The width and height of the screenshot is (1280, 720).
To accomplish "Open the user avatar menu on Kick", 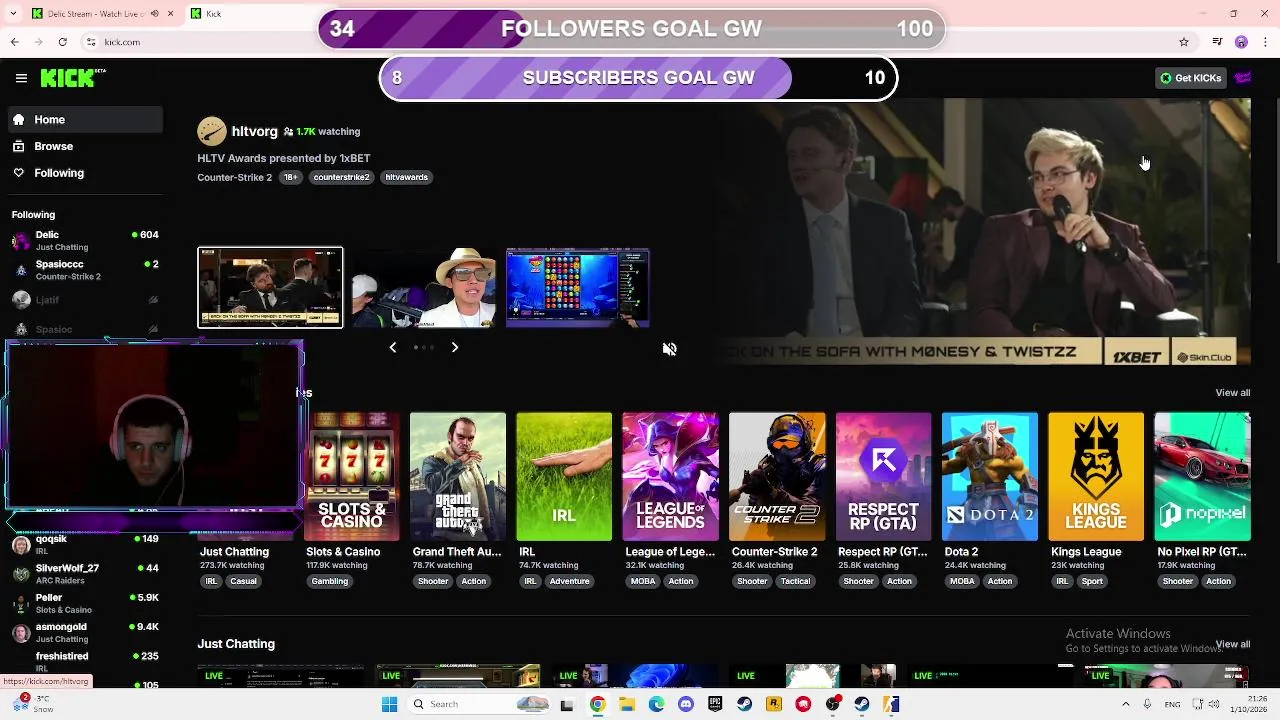I will click(x=1242, y=78).
